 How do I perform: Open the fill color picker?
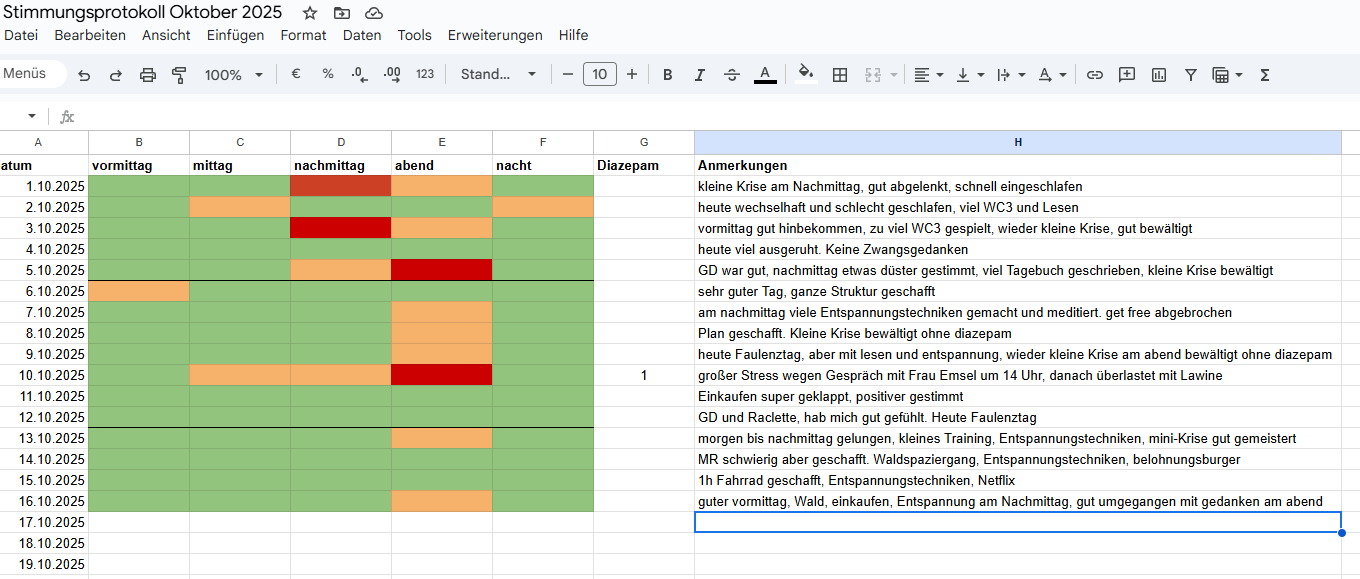(x=806, y=75)
